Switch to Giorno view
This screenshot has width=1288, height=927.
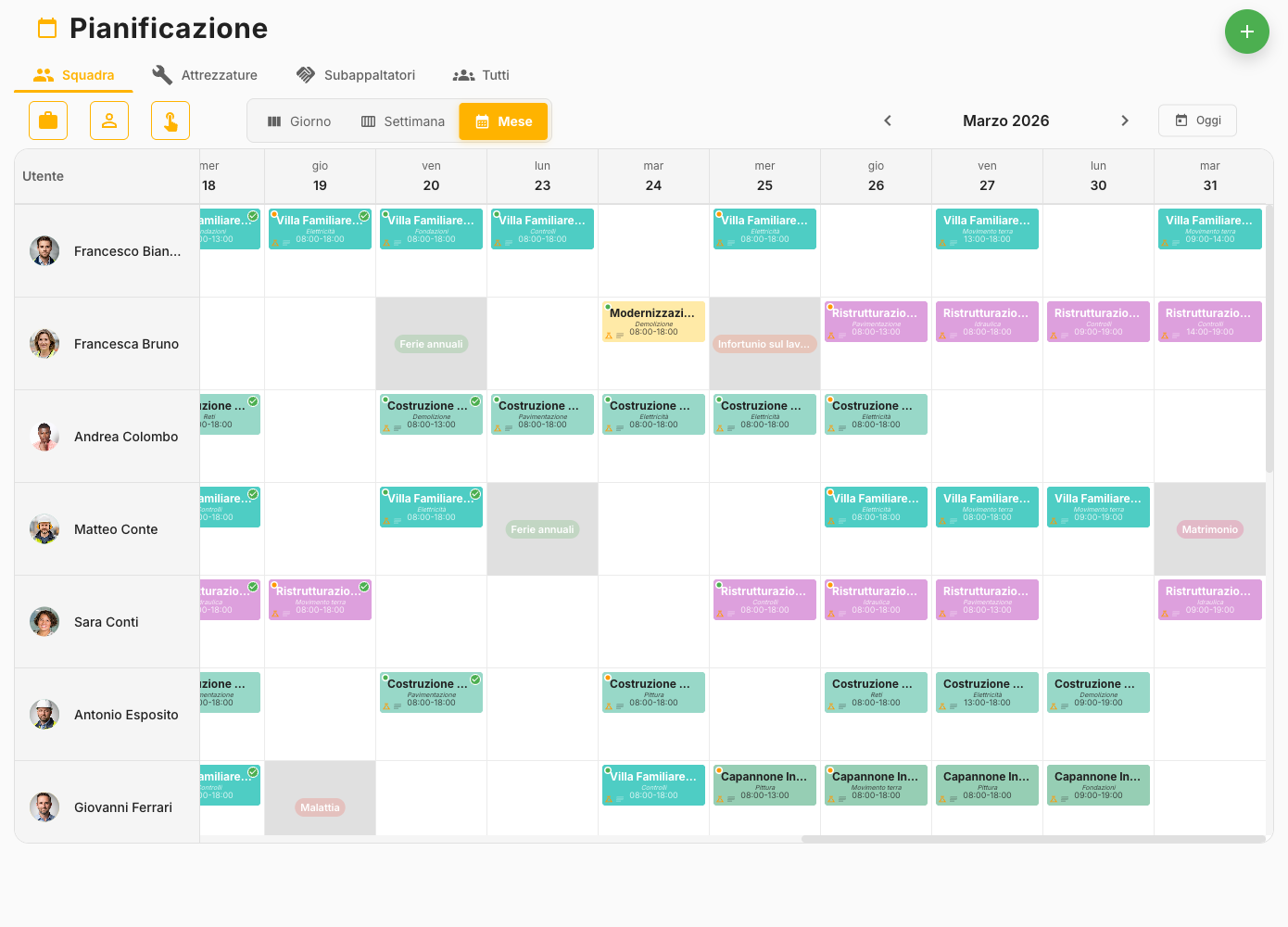[298, 121]
